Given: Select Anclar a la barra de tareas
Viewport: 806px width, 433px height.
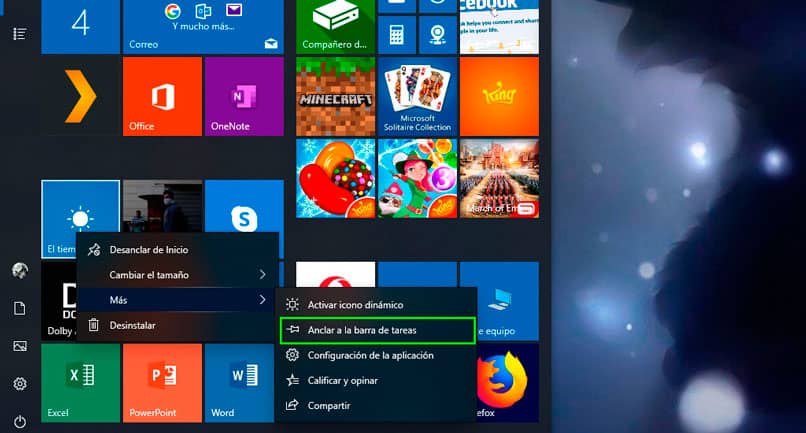Looking at the screenshot, I should [x=377, y=330].
